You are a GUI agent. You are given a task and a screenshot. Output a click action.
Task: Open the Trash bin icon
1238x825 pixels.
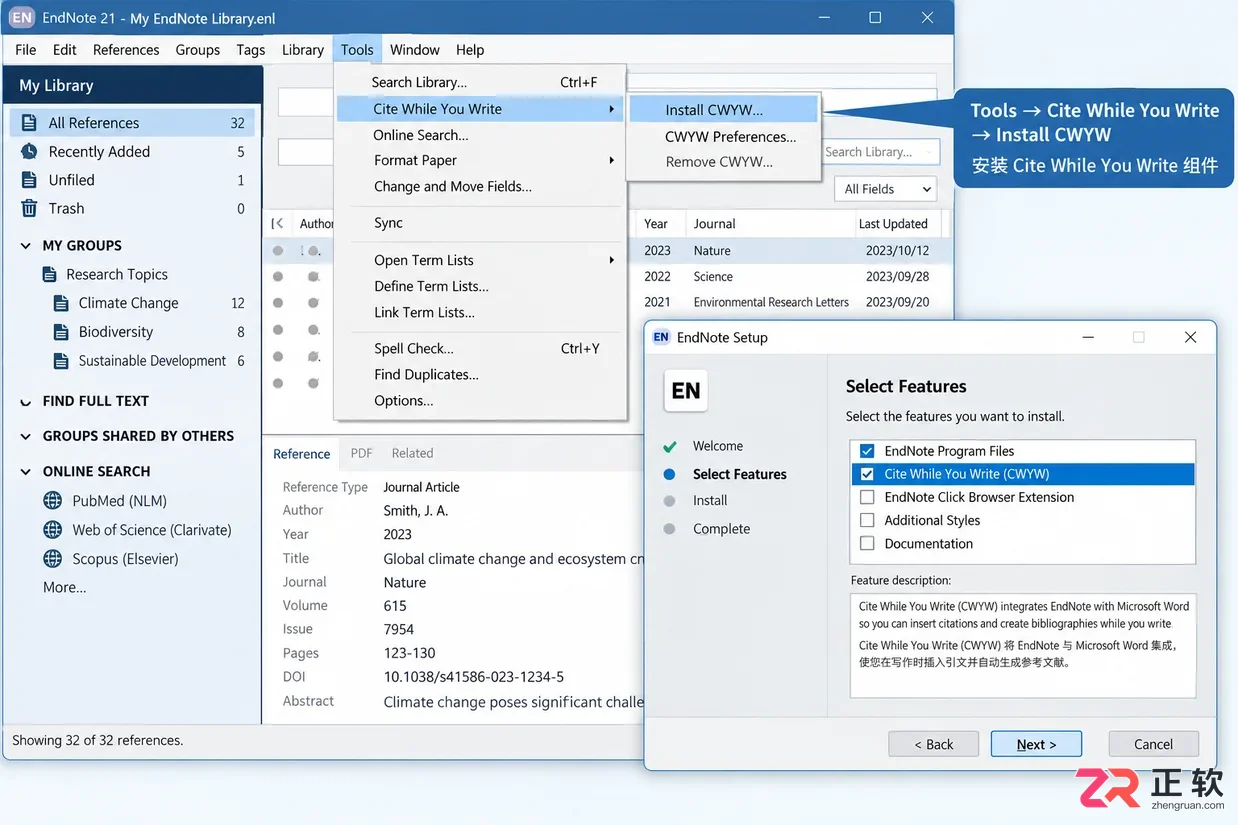(29, 208)
